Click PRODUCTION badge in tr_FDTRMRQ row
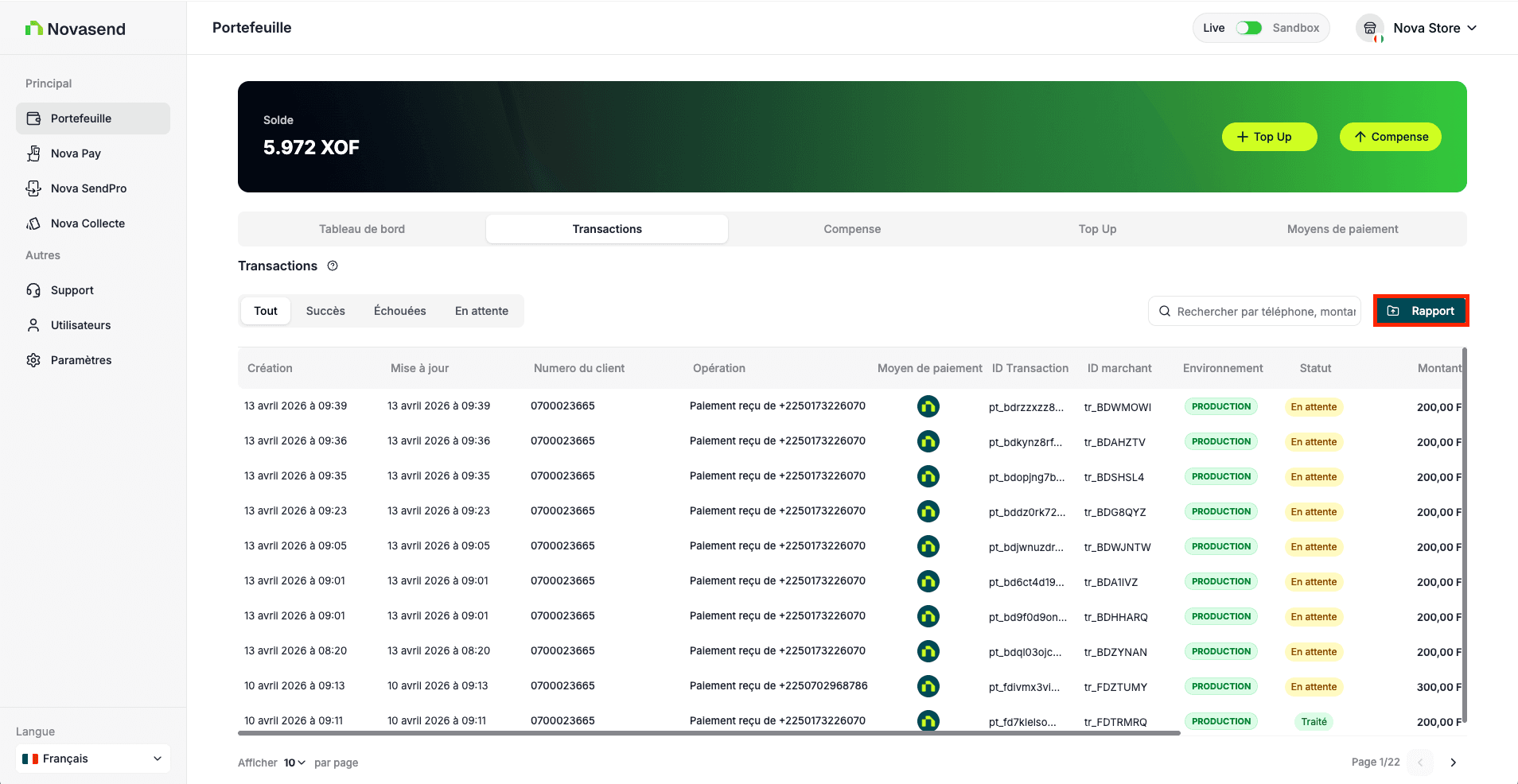The width and height of the screenshot is (1518, 784). [1221, 721]
